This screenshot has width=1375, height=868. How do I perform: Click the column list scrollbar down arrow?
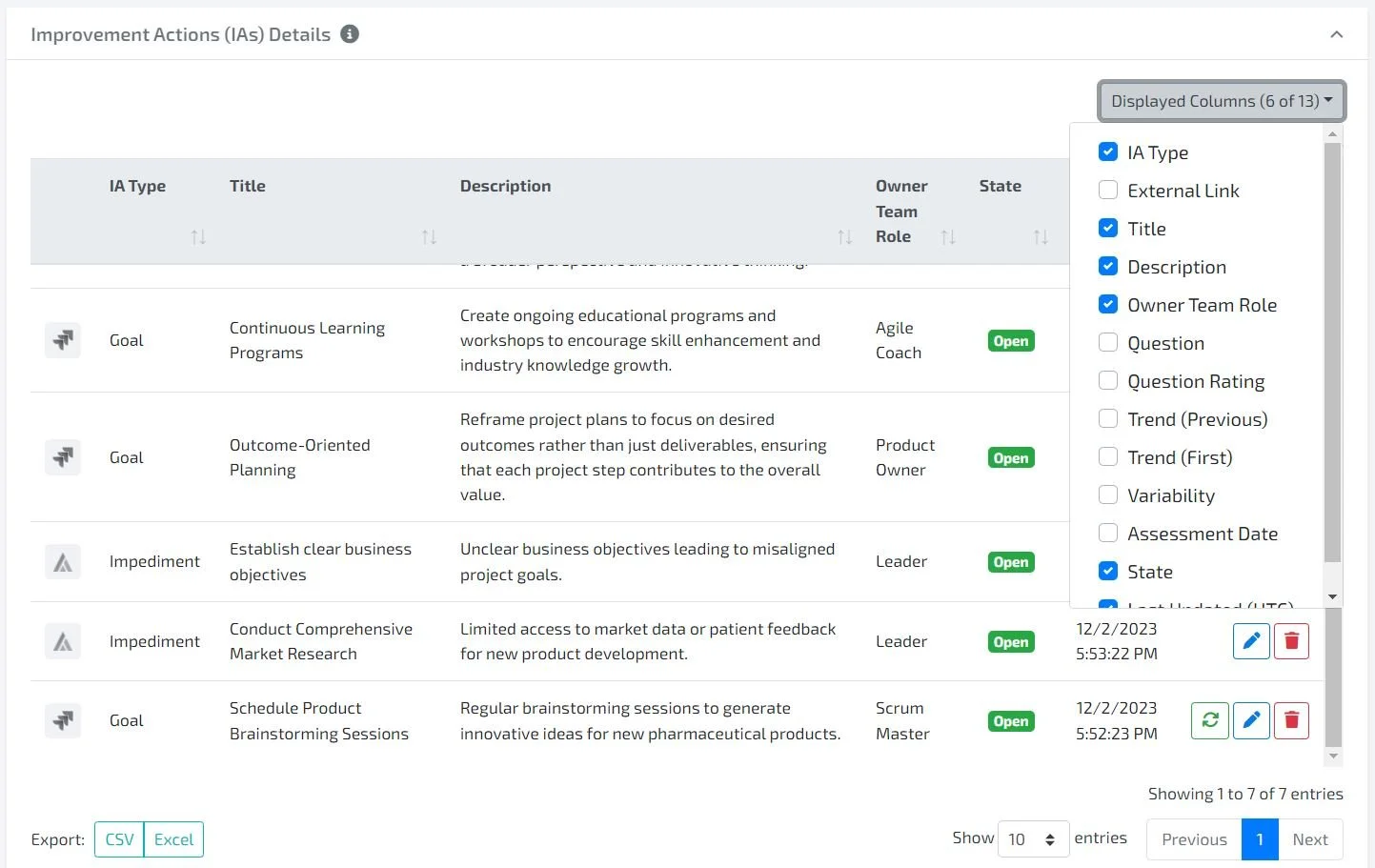tap(1333, 596)
